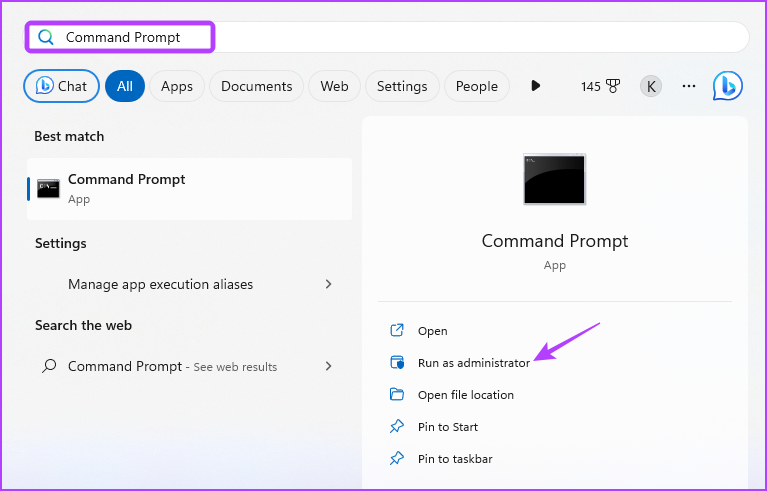Click the Command Prompt icon in Best match

(x=48, y=188)
